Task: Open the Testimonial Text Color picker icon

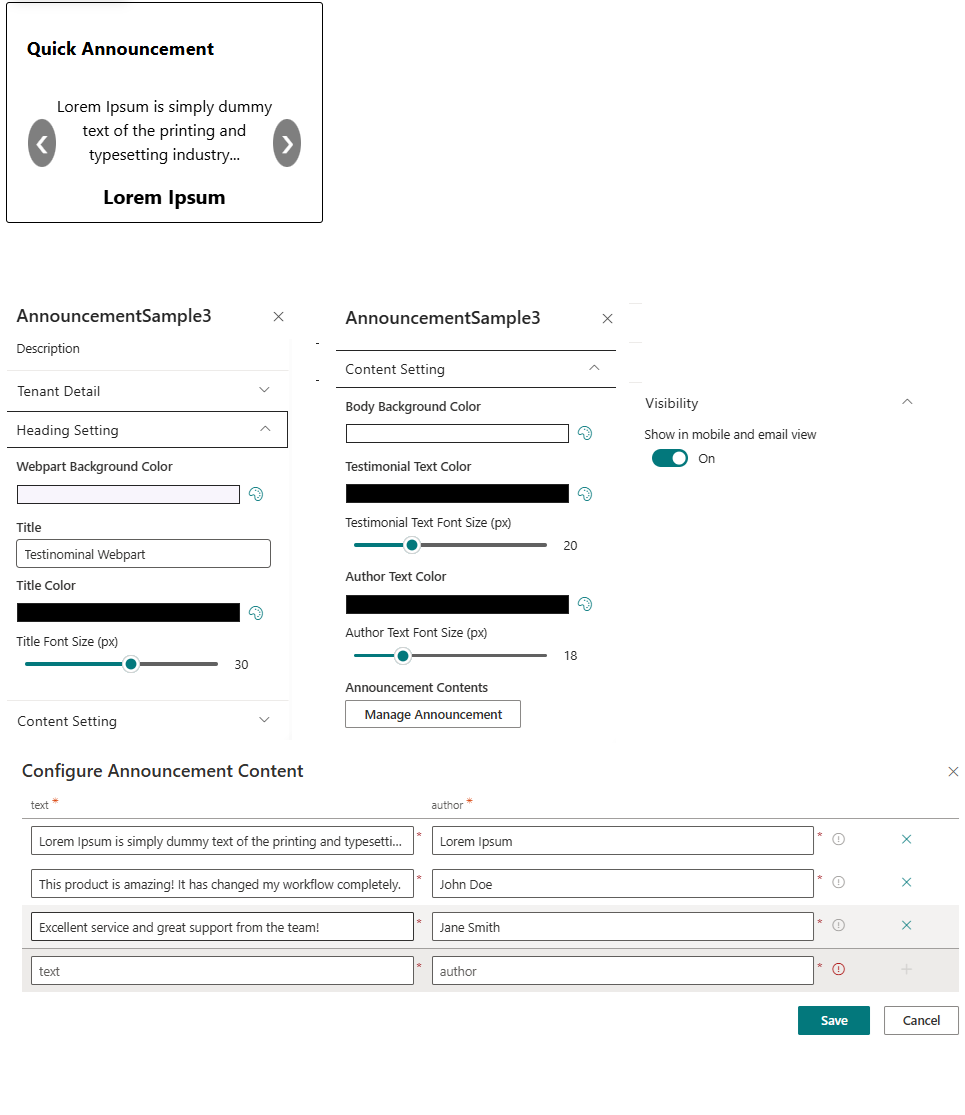Action: click(585, 493)
